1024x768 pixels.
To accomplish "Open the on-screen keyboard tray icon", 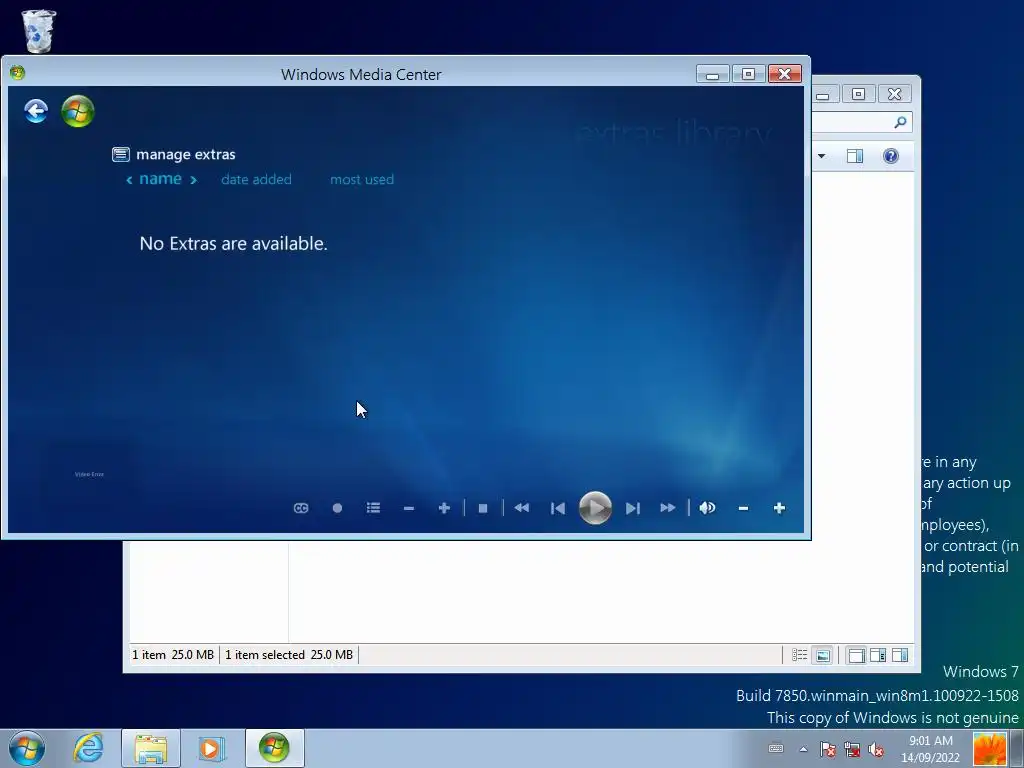I will (x=776, y=749).
